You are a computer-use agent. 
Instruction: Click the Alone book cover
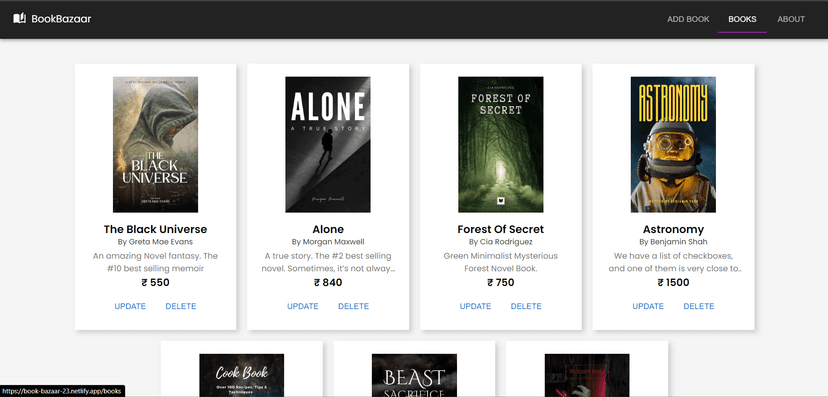pos(328,145)
